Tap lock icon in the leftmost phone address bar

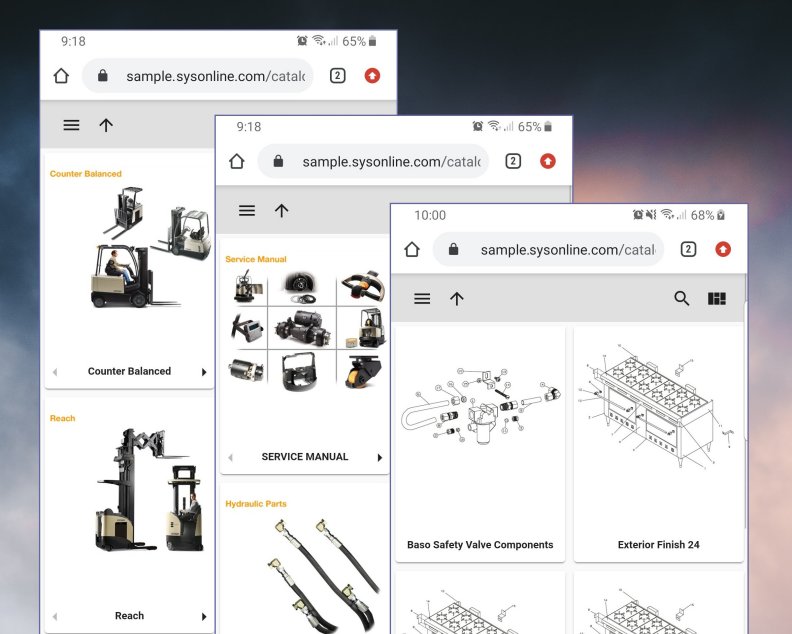[x=103, y=76]
